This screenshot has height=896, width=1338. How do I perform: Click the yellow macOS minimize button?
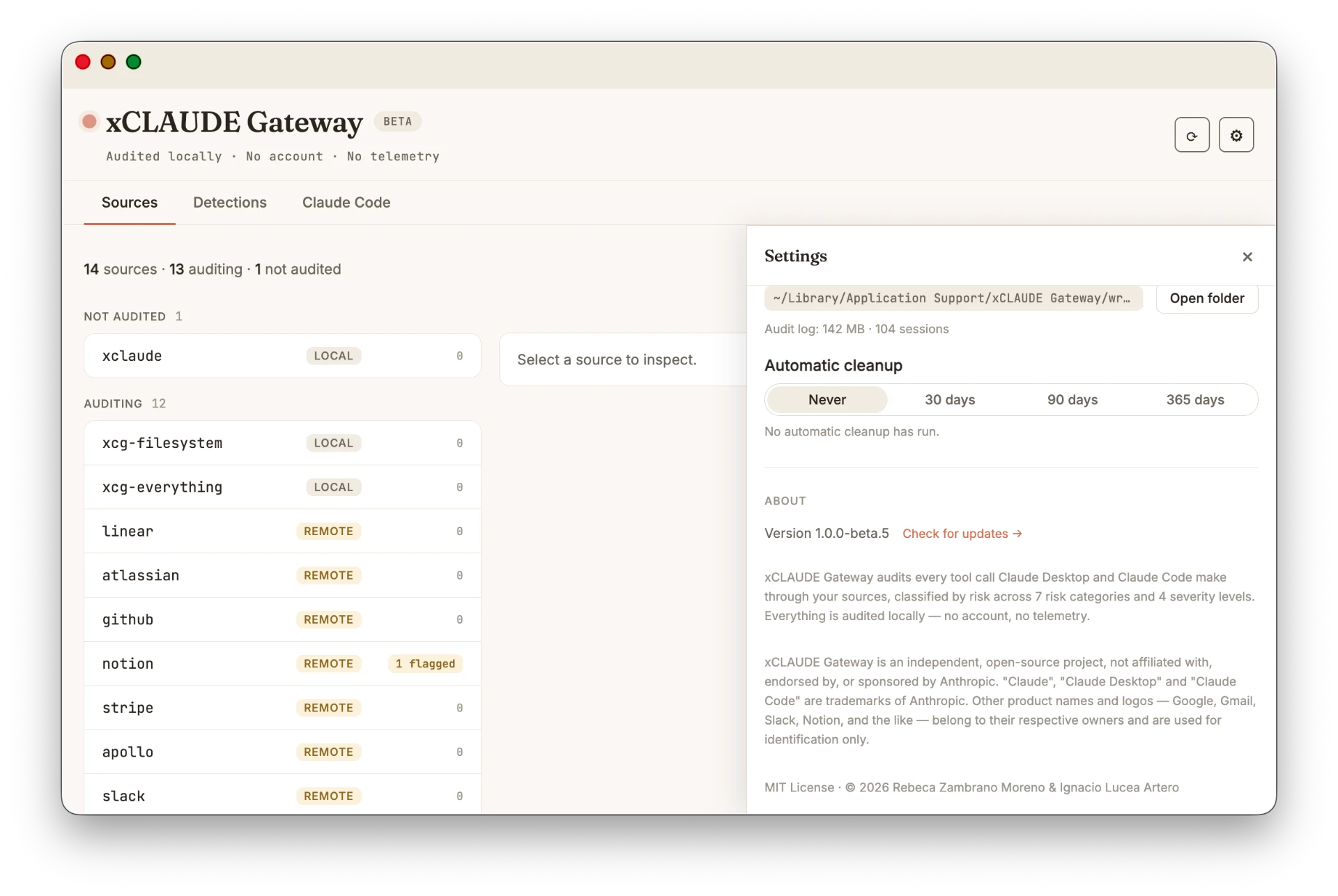(x=108, y=62)
